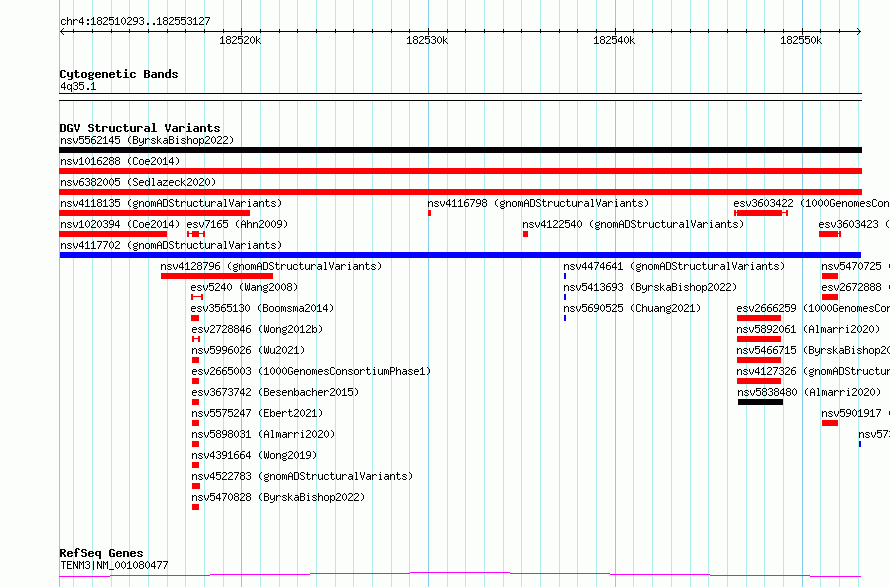Click the 182540k ruler position
The image size is (890, 587).
[x=614, y=40]
